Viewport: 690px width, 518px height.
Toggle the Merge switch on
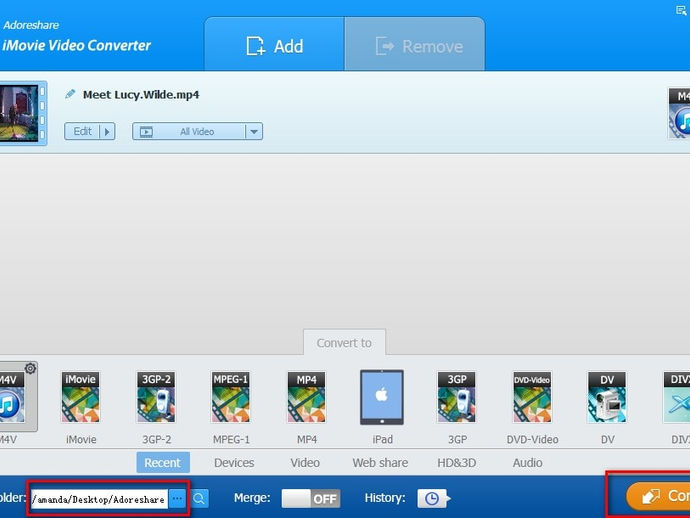[x=311, y=499]
